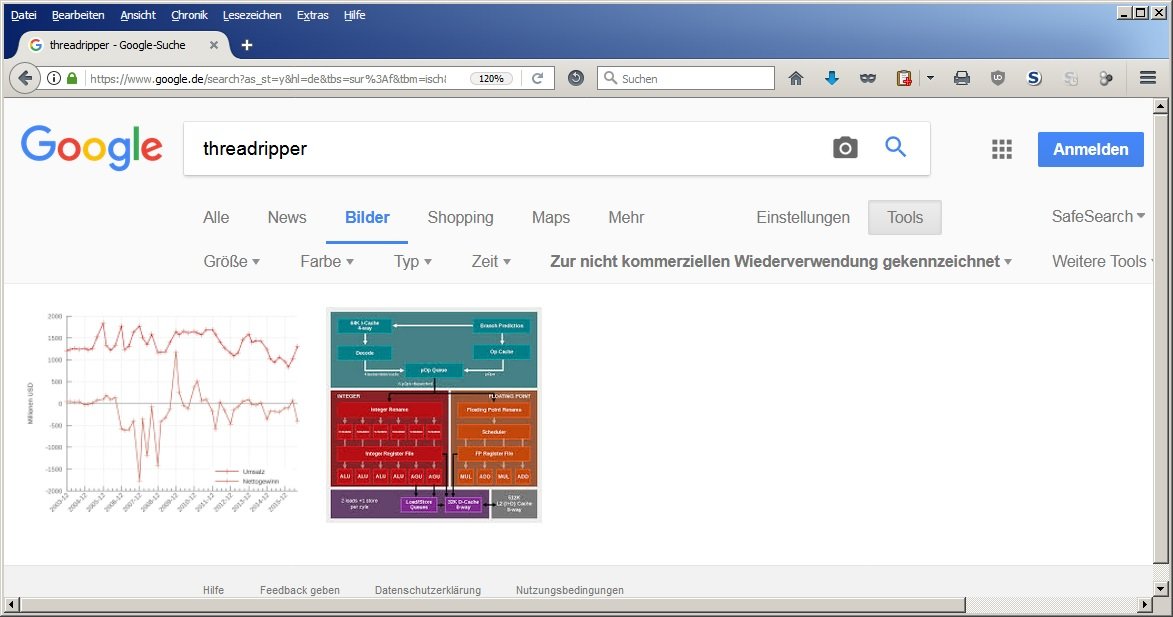Toggle the Tools filter bar

click(x=905, y=218)
